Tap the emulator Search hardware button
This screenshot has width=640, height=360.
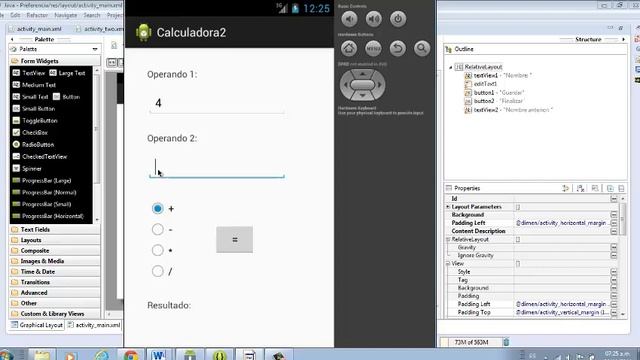tap(422, 48)
